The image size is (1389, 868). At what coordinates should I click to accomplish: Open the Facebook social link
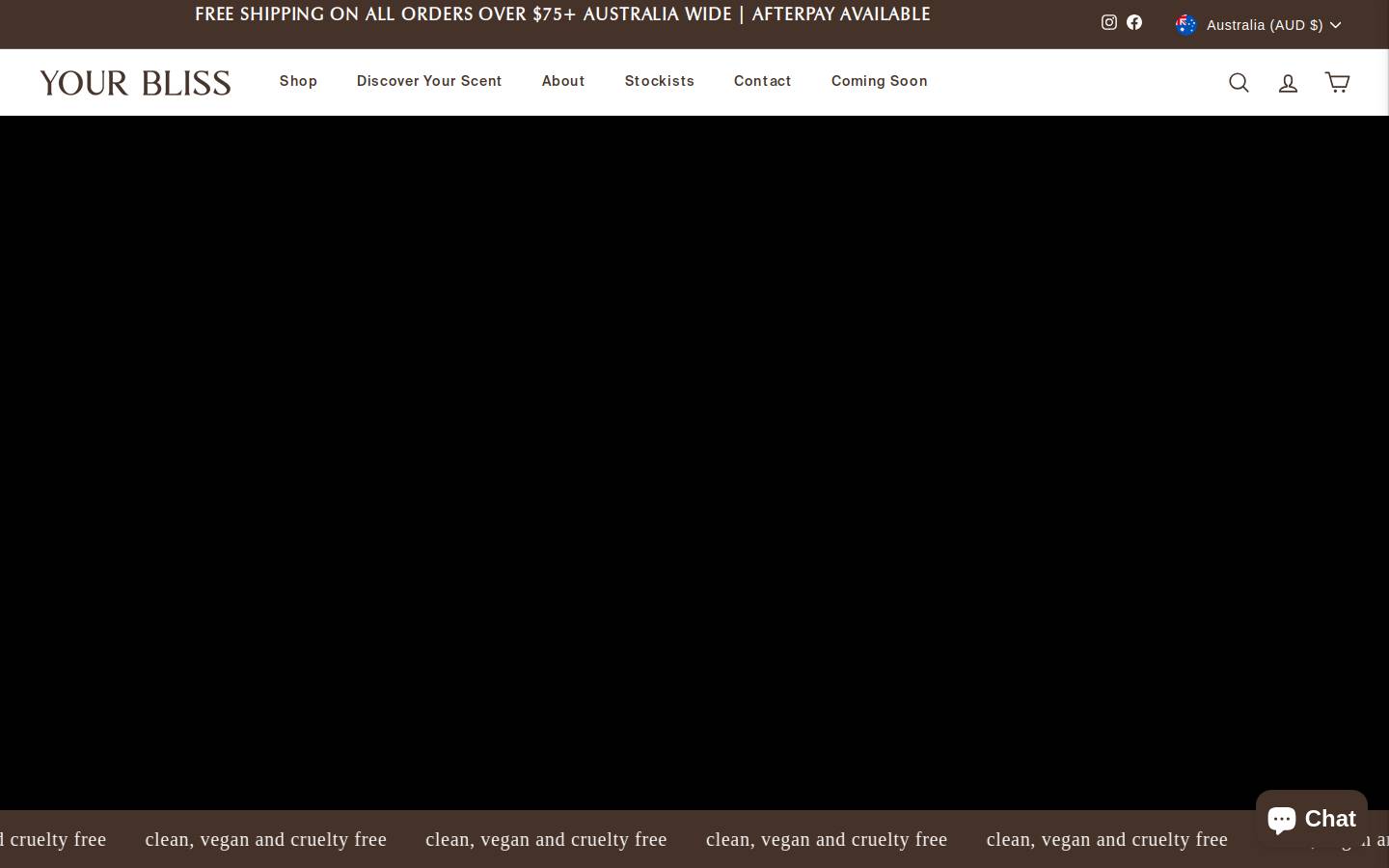point(1134,22)
